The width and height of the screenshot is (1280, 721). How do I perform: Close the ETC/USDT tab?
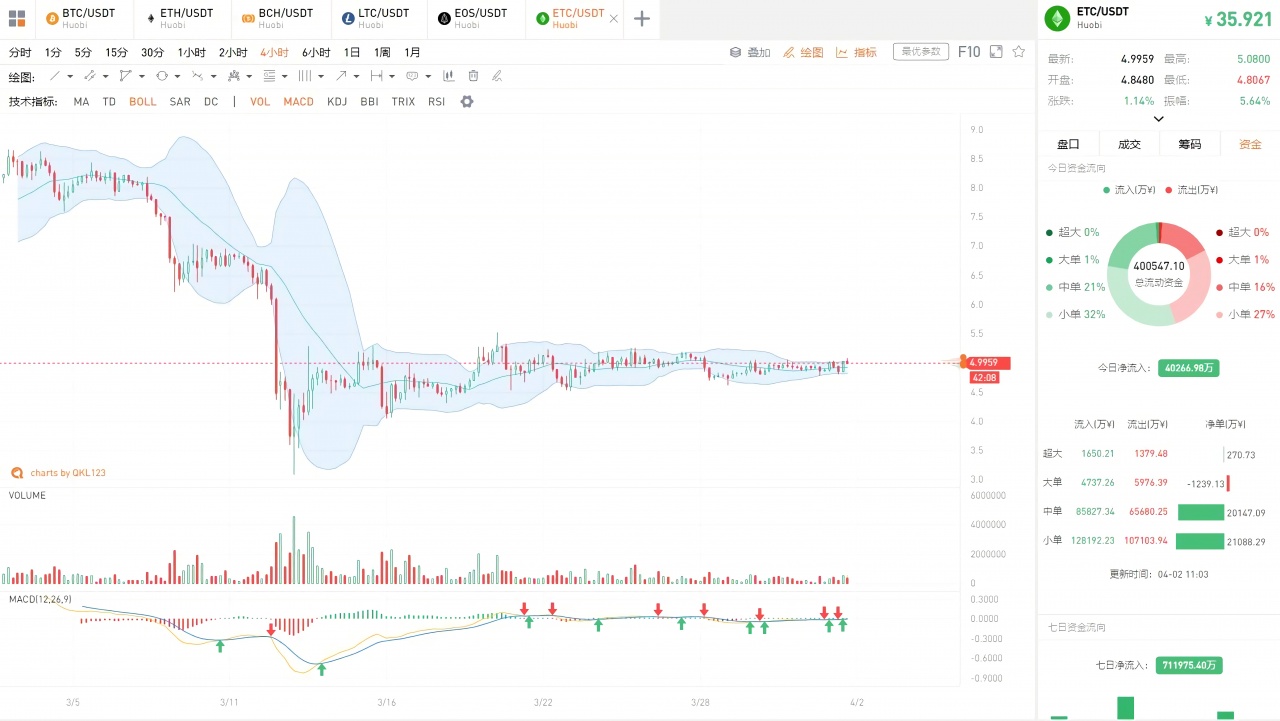click(x=613, y=19)
